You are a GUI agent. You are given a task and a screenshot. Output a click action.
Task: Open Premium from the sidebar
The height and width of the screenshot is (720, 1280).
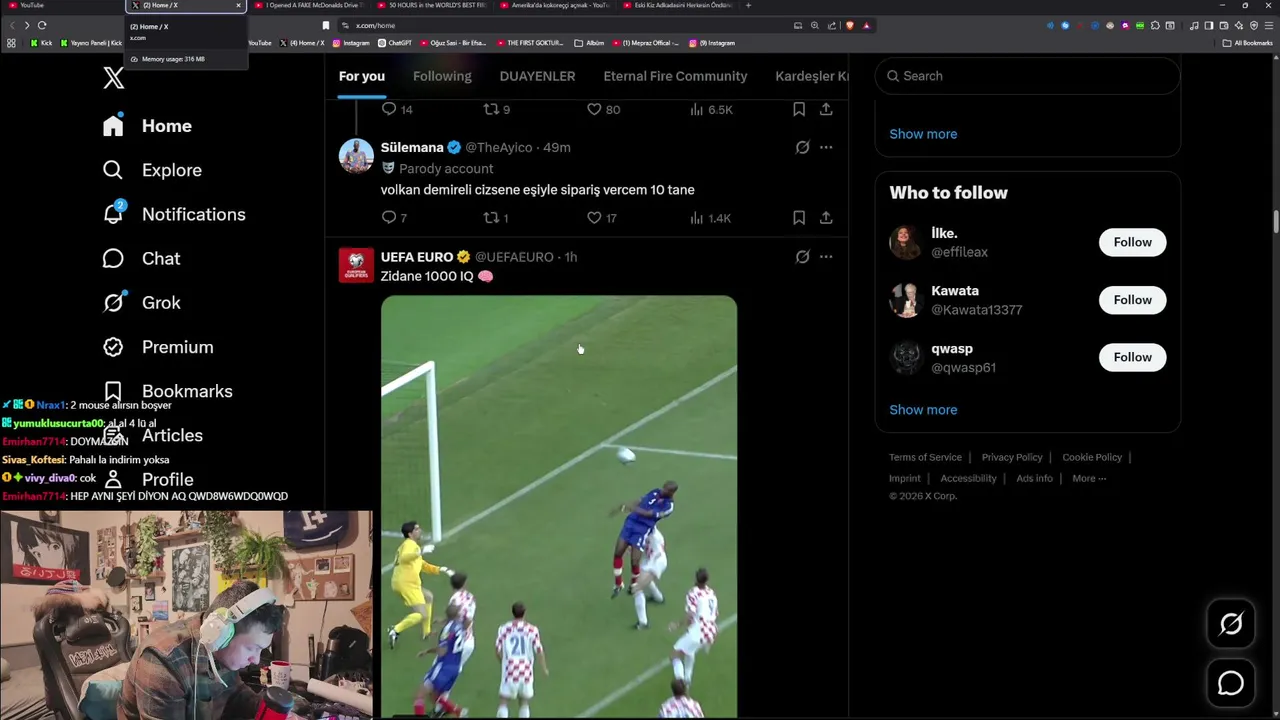coord(158,347)
